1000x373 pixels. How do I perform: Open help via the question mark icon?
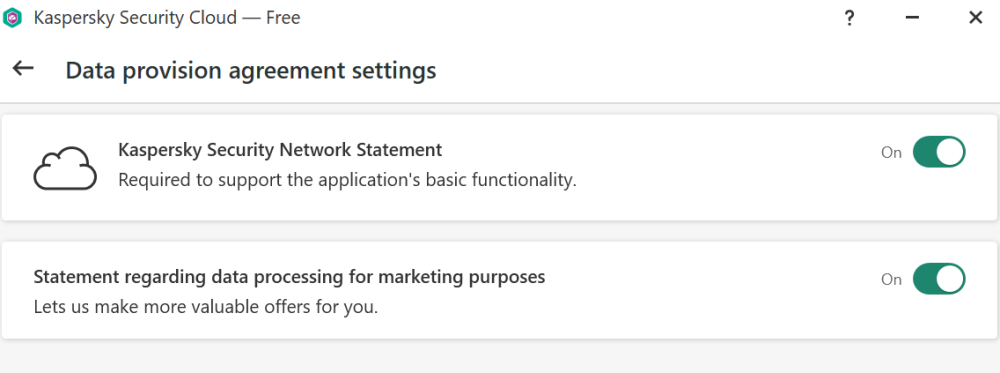(x=849, y=18)
